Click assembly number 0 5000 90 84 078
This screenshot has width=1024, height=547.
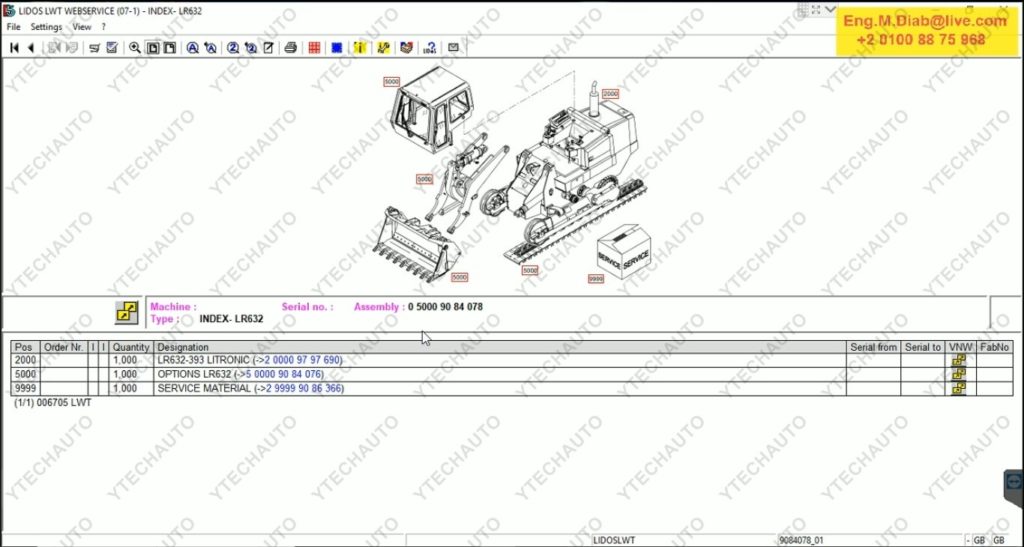[x=445, y=307]
